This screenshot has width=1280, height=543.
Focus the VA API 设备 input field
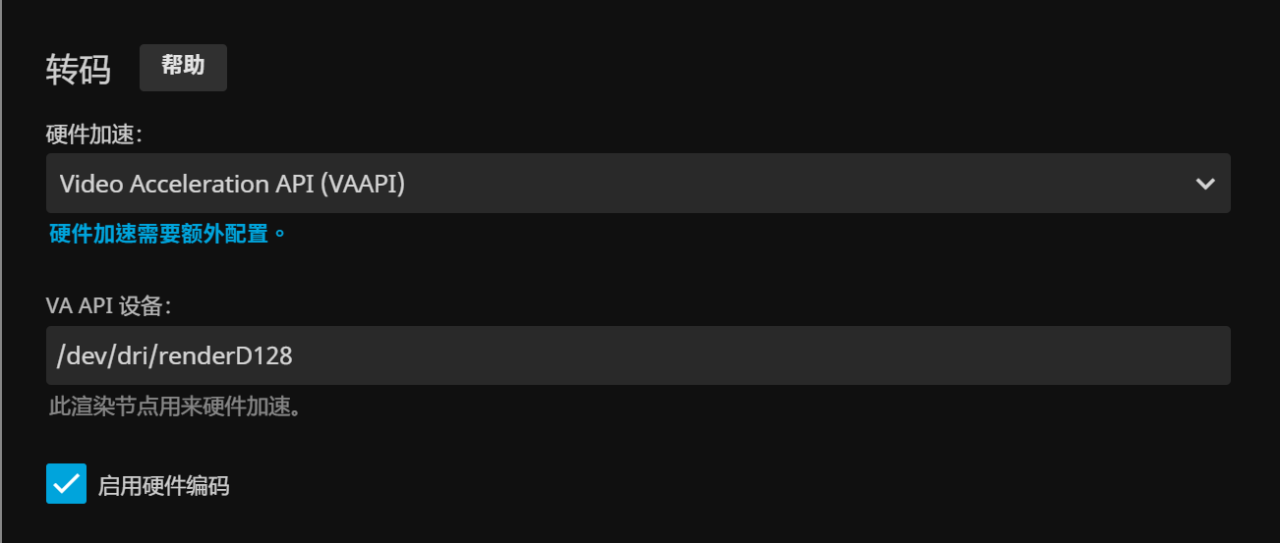(x=637, y=355)
